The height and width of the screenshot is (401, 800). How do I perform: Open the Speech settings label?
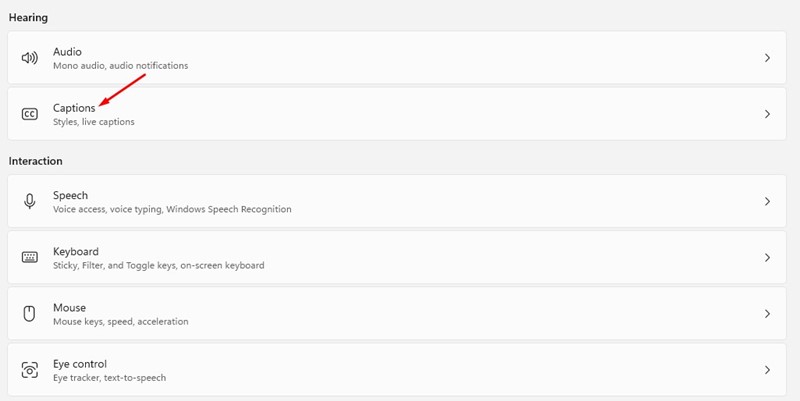click(70, 195)
